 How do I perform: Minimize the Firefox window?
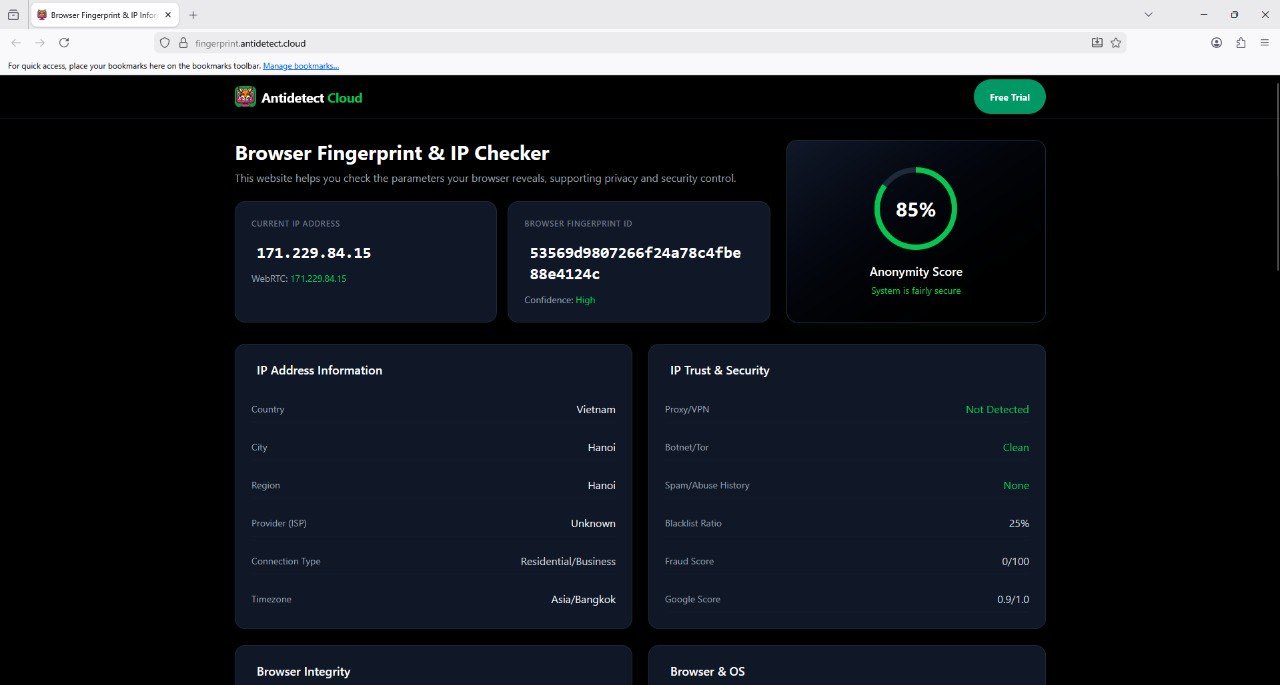[x=1206, y=15]
